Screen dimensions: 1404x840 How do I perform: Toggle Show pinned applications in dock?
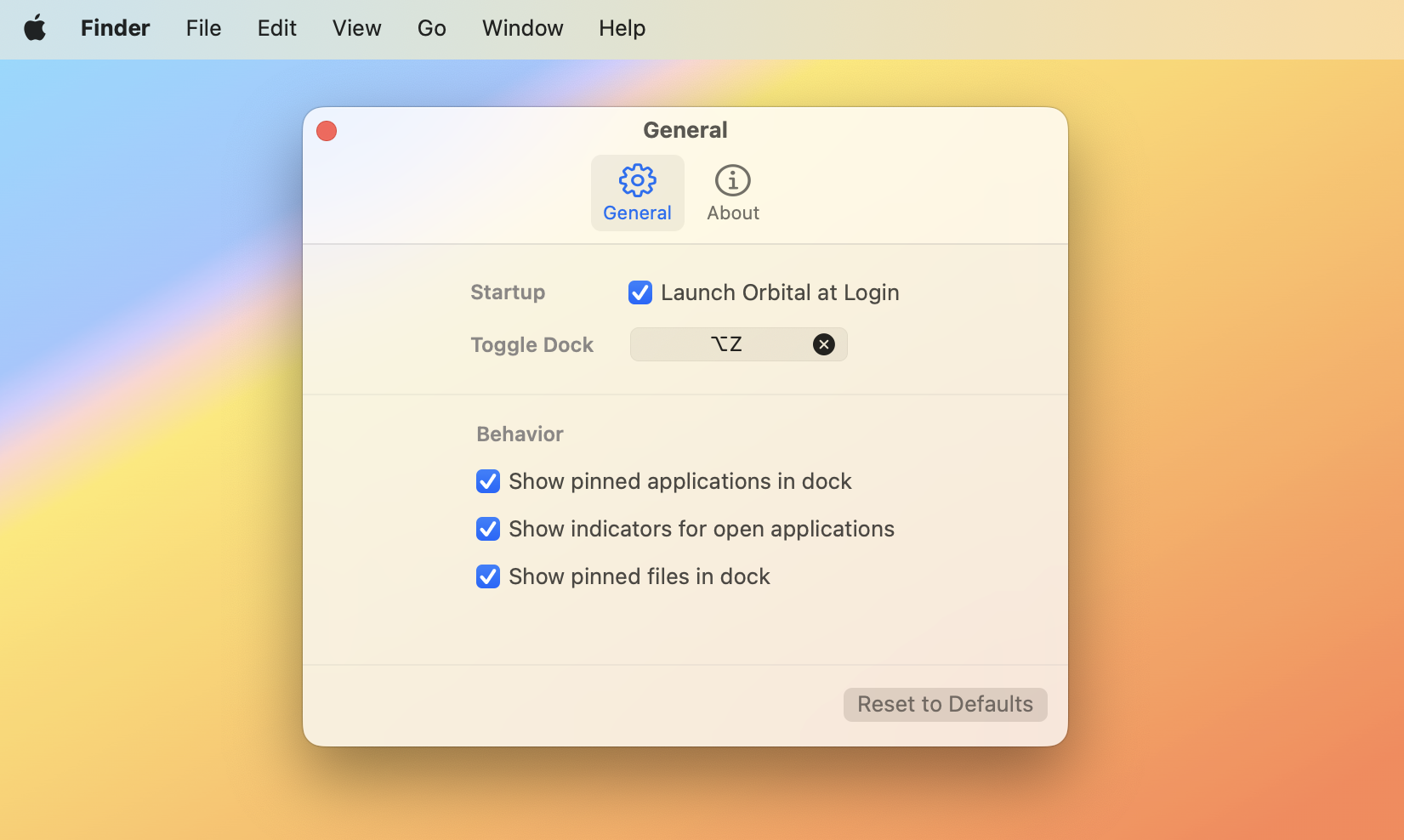tap(488, 481)
